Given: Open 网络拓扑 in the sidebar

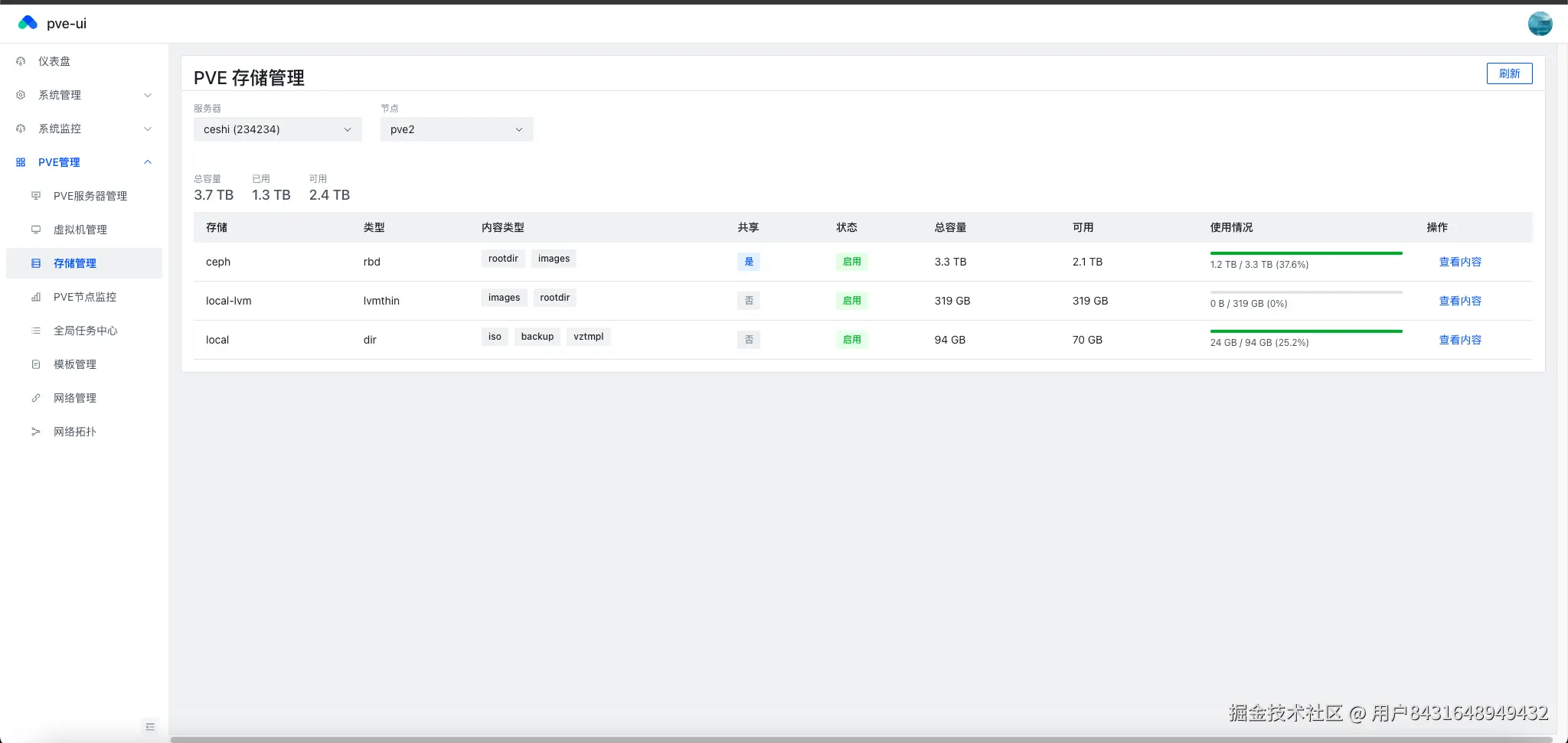Looking at the screenshot, I should click(84, 432).
